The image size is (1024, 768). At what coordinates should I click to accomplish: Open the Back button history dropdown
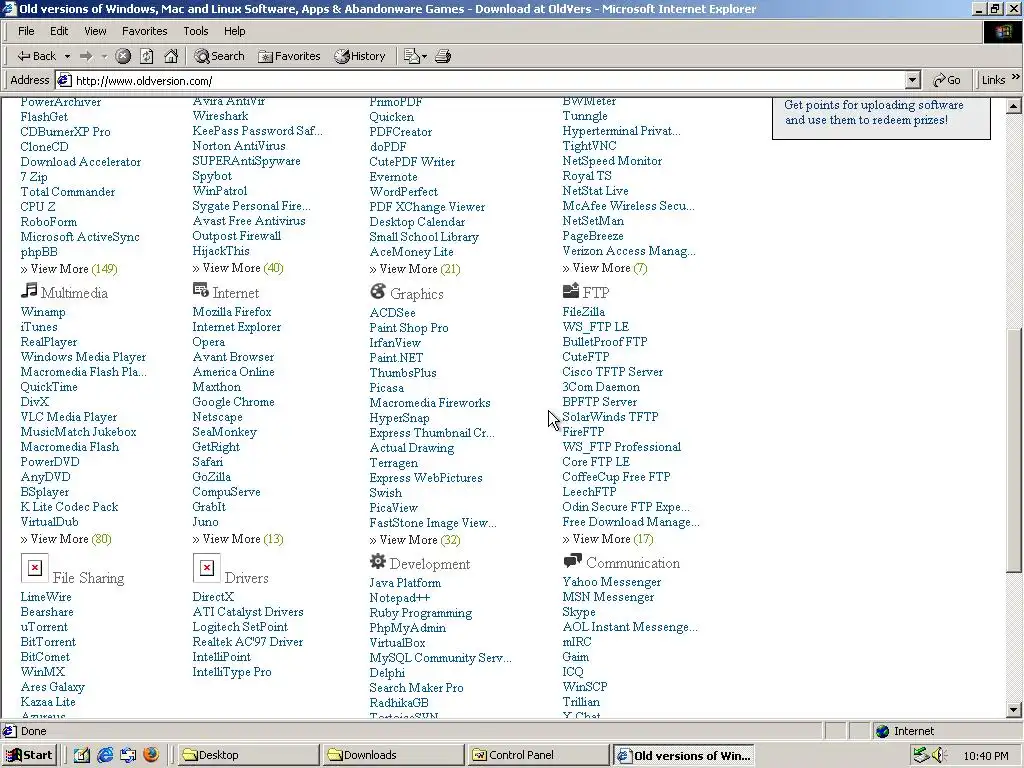[x=67, y=56]
